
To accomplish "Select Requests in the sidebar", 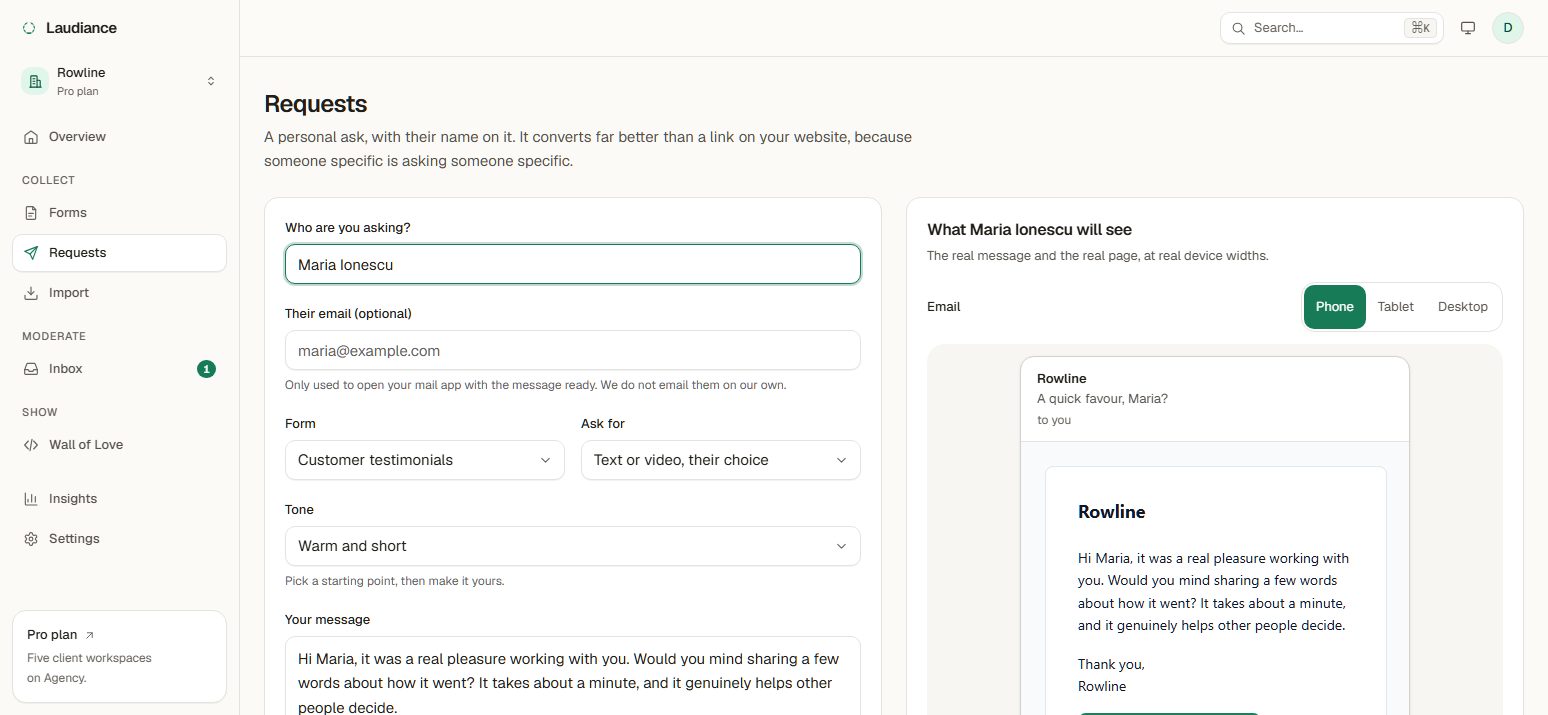I will (119, 253).
